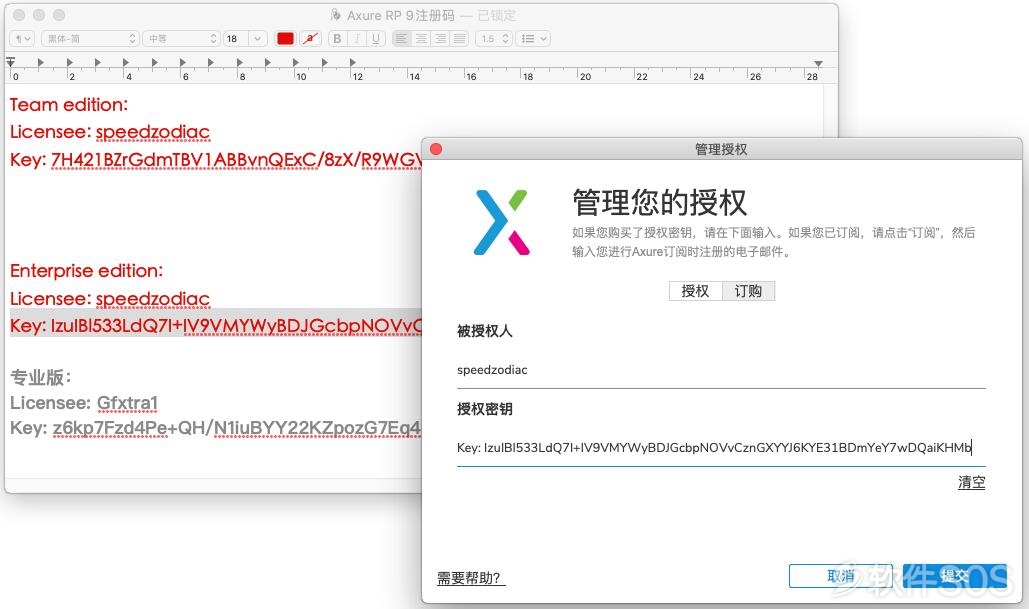
Task: Click the Axure X logo
Action: (x=501, y=222)
